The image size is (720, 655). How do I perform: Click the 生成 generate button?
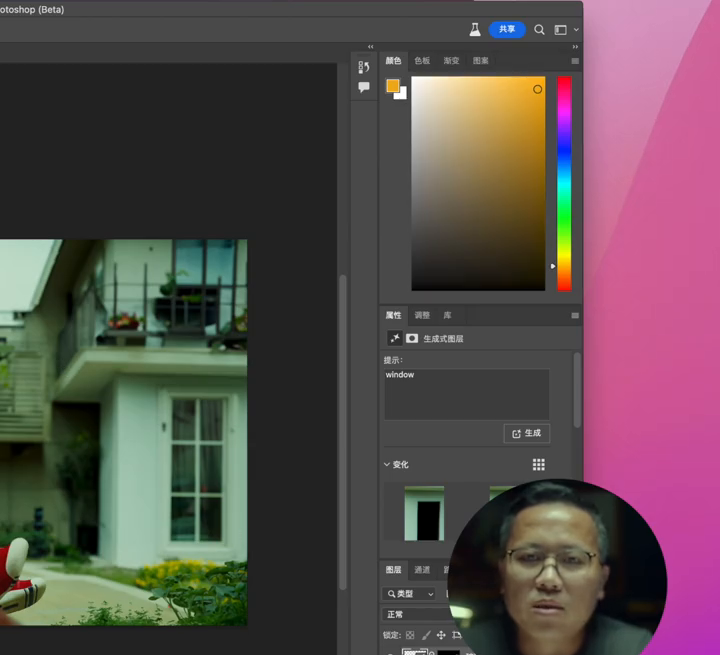[527, 434]
